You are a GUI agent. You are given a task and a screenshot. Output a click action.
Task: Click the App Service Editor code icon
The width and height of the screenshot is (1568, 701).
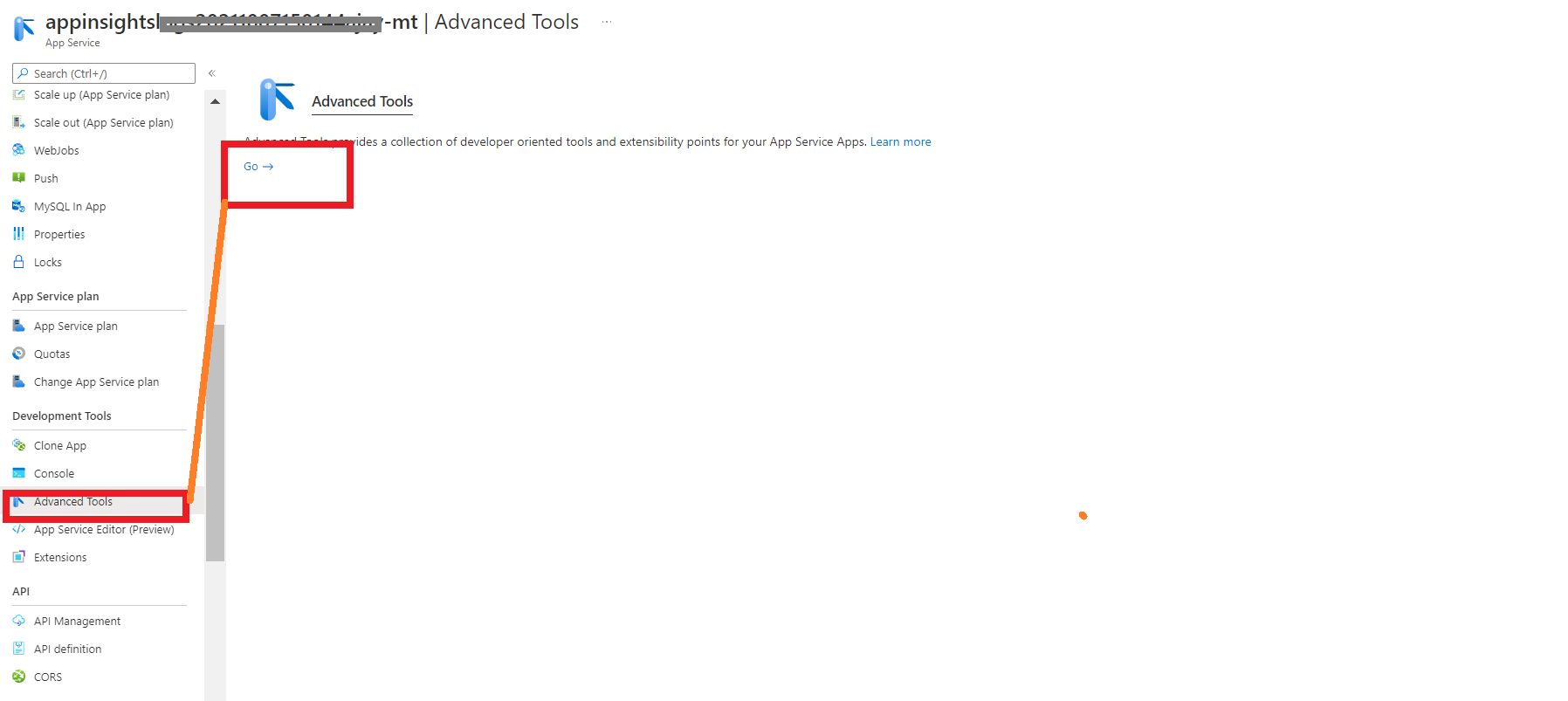tap(18, 529)
